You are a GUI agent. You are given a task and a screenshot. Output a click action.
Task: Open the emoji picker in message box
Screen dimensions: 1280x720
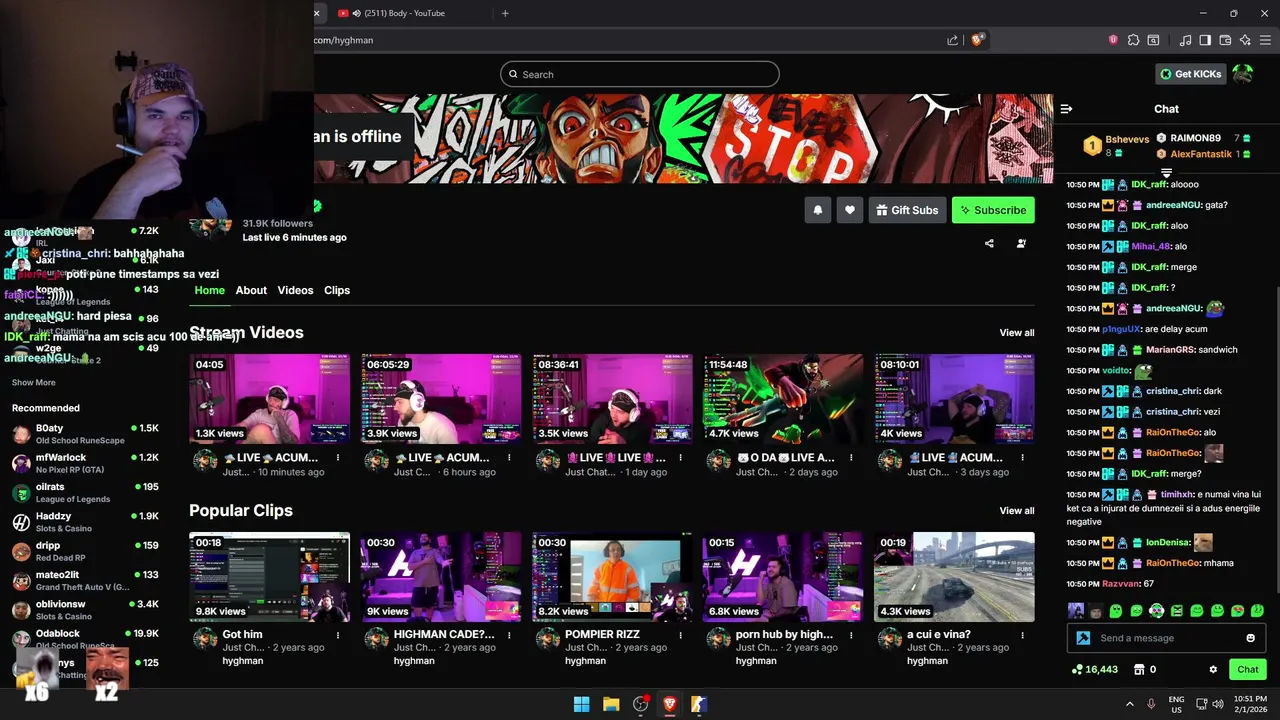[x=1250, y=638]
